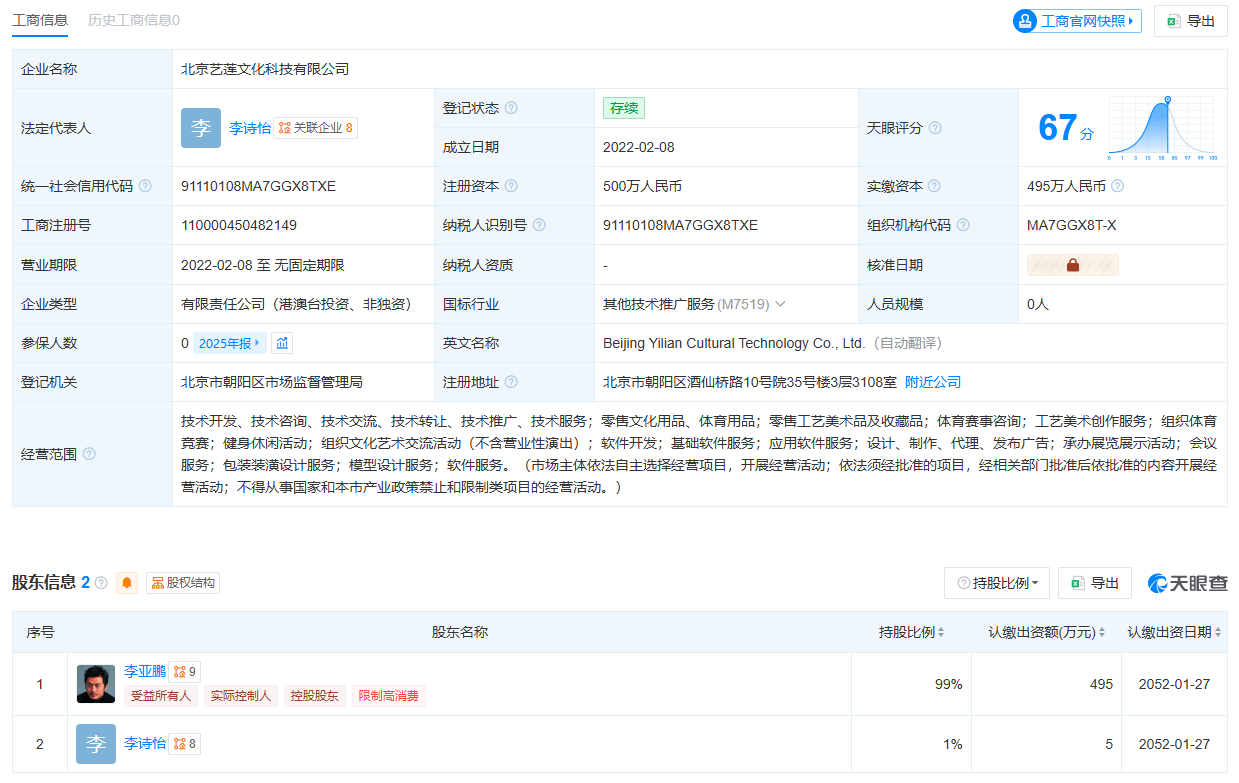This screenshot has width=1239, height=783.
Task: Click the orange bell alert icon
Action: click(127, 583)
